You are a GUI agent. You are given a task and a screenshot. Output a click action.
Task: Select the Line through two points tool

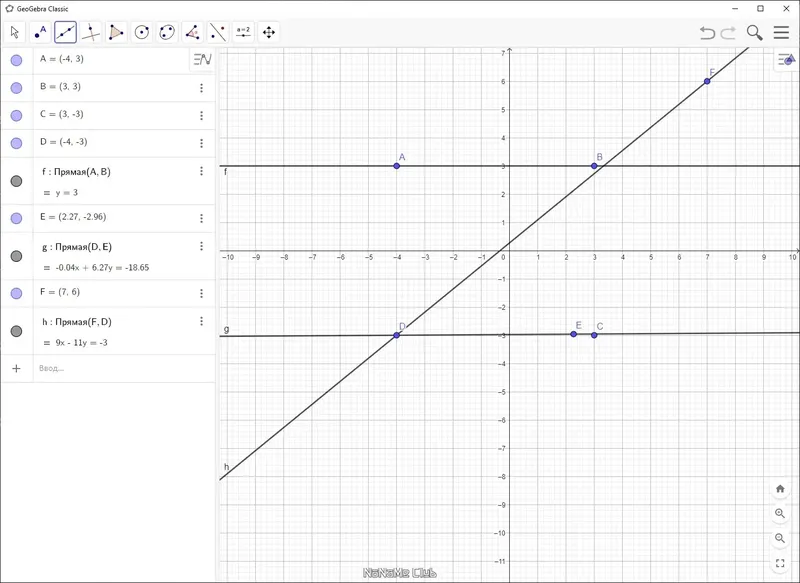coord(66,32)
